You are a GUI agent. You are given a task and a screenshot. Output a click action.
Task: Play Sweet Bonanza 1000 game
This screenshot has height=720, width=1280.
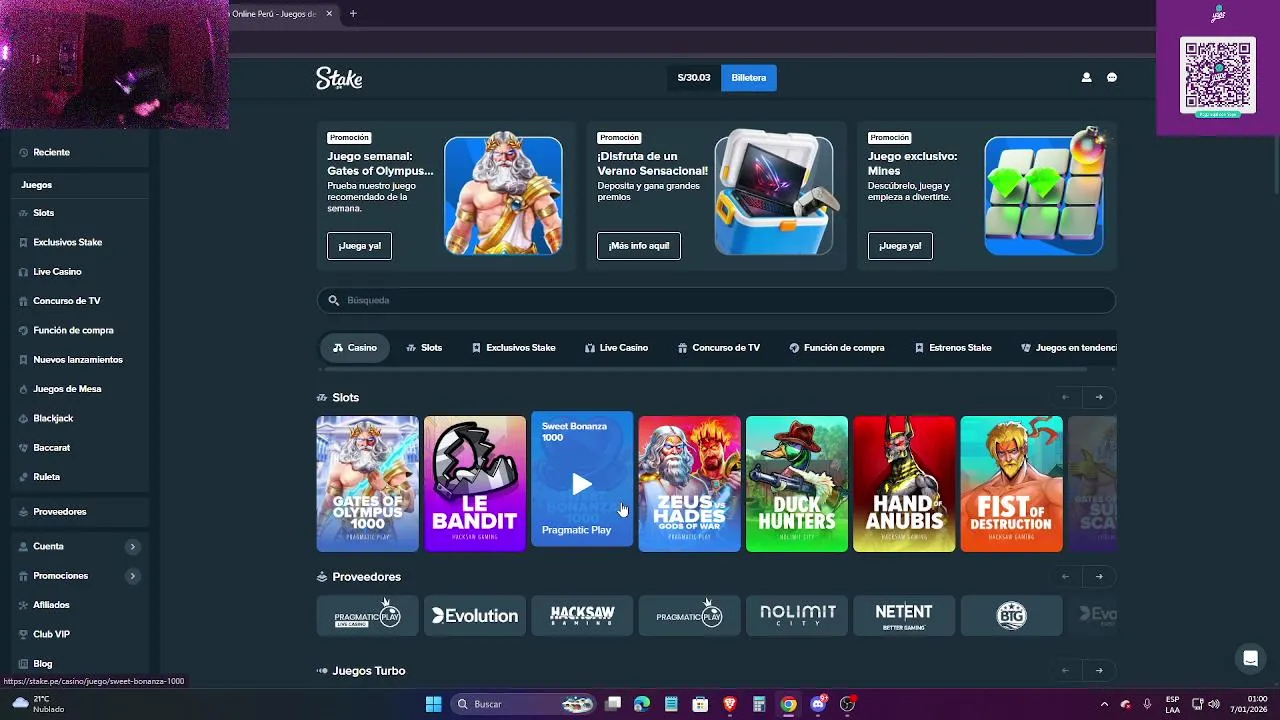[582, 485]
